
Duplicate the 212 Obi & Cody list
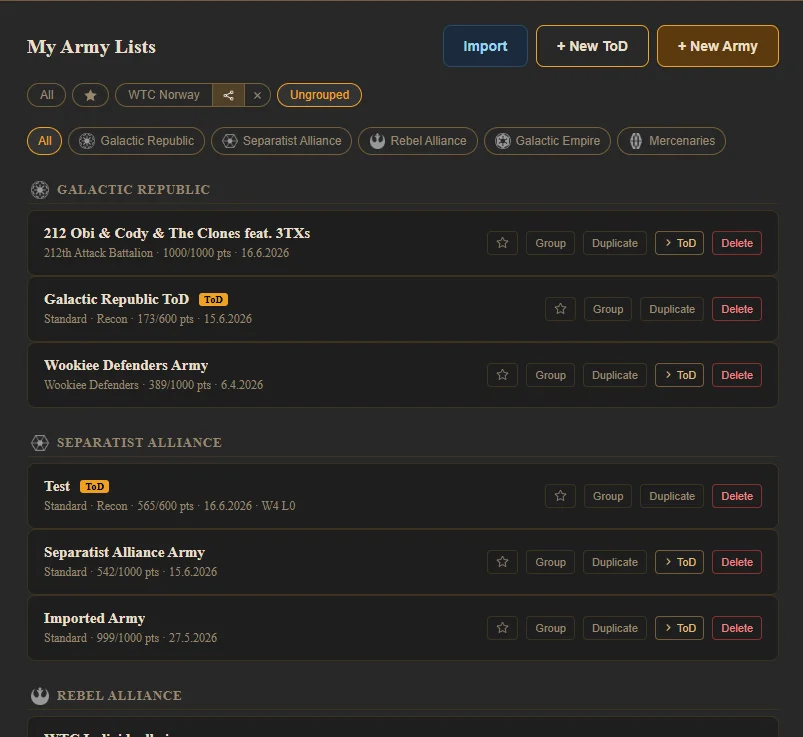[x=615, y=243]
